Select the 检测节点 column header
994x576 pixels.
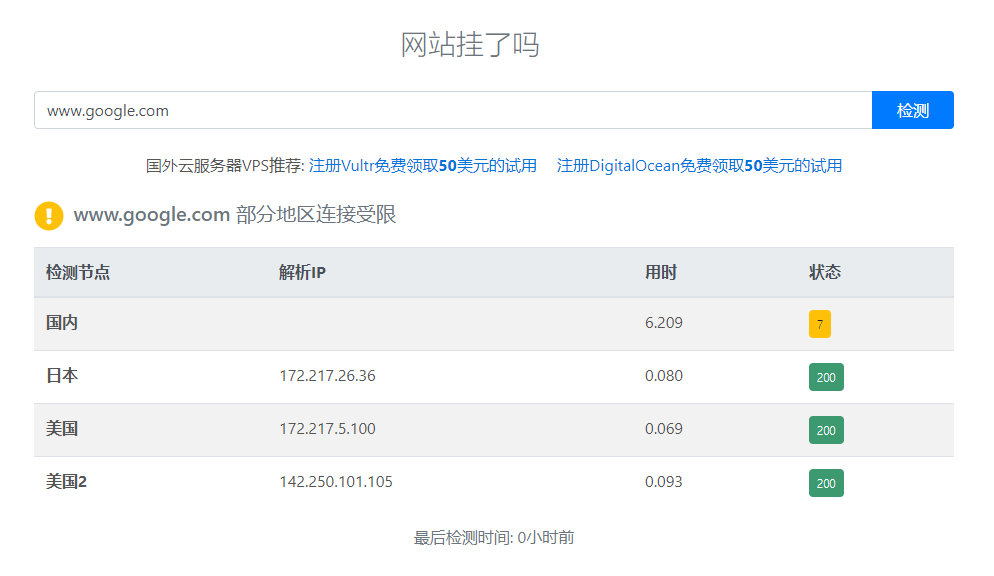point(78,272)
